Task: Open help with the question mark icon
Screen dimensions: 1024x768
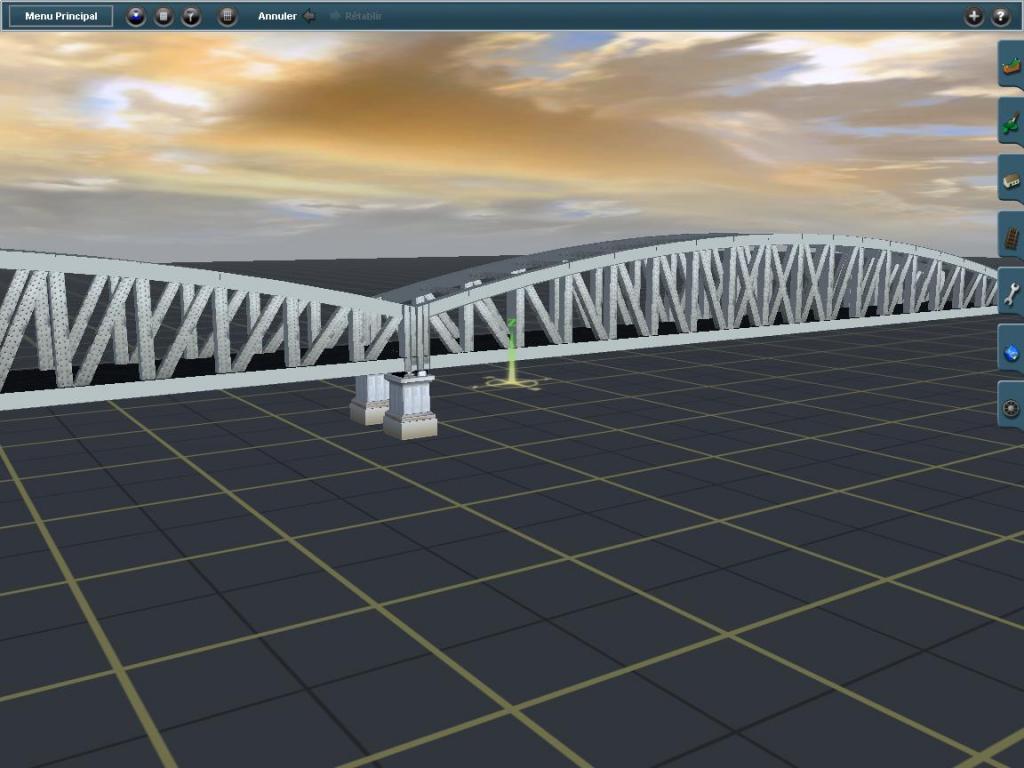Action: (x=1001, y=16)
